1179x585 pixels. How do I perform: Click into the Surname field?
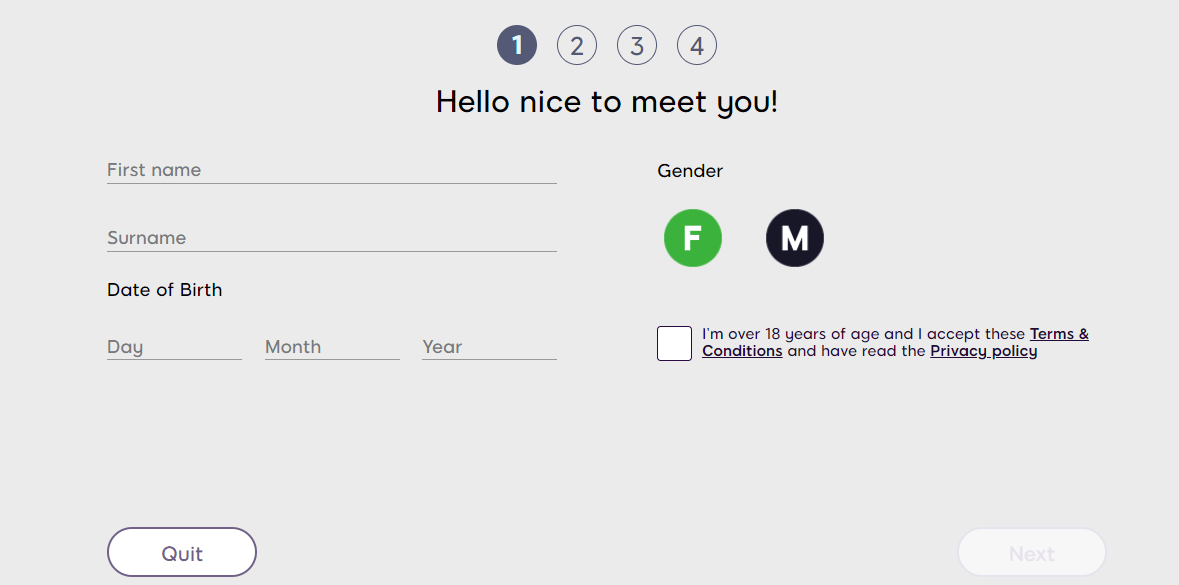pos(331,238)
